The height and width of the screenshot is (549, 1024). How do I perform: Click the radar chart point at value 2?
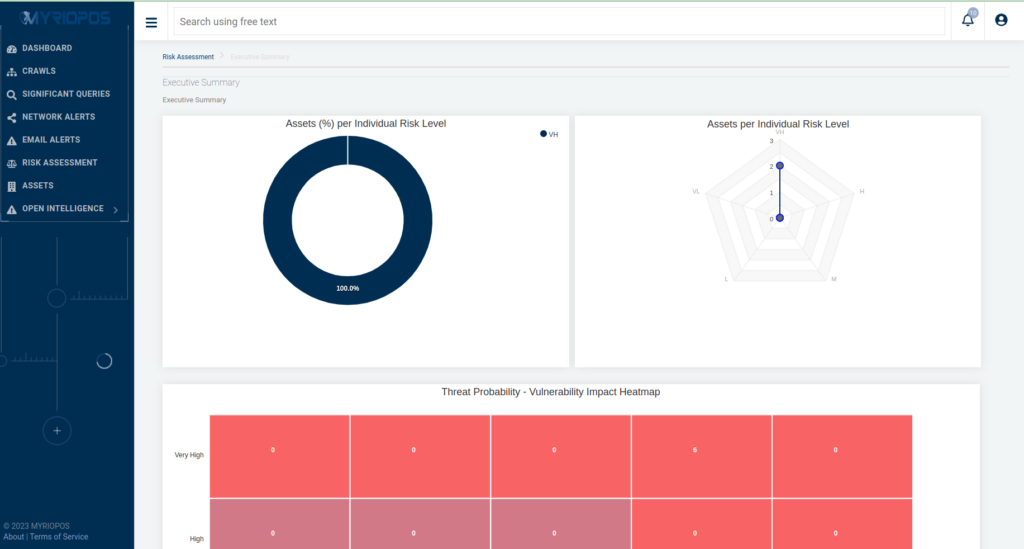(x=780, y=166)
